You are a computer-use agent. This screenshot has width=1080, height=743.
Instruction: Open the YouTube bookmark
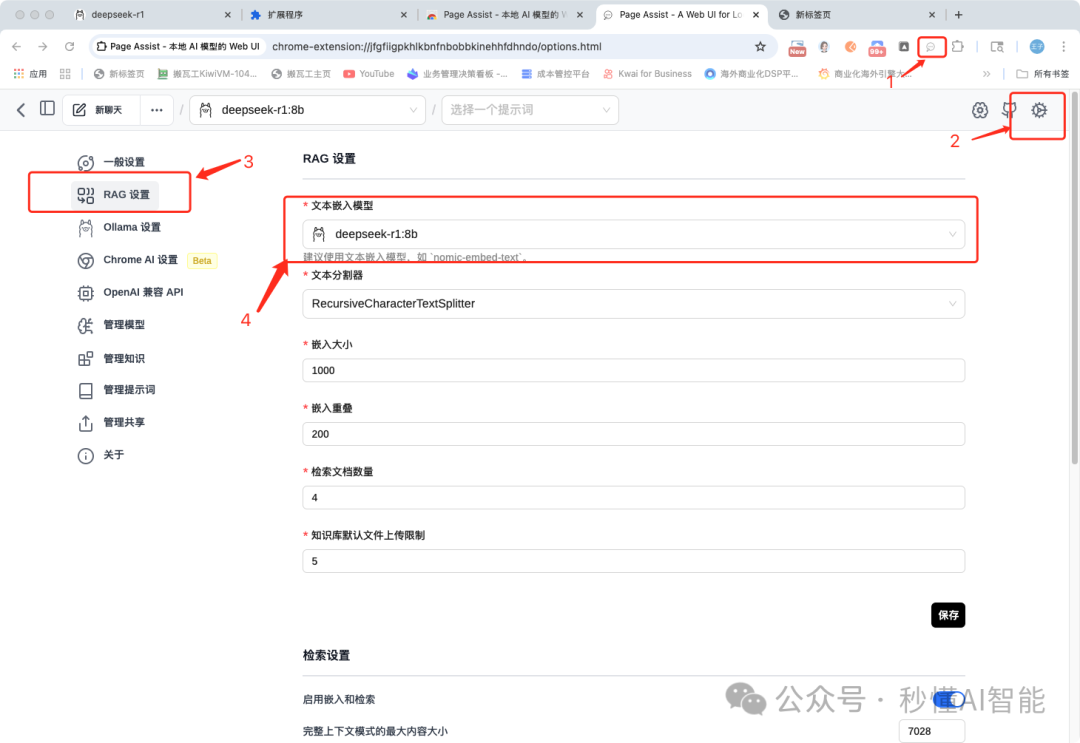tap(368, 74)
